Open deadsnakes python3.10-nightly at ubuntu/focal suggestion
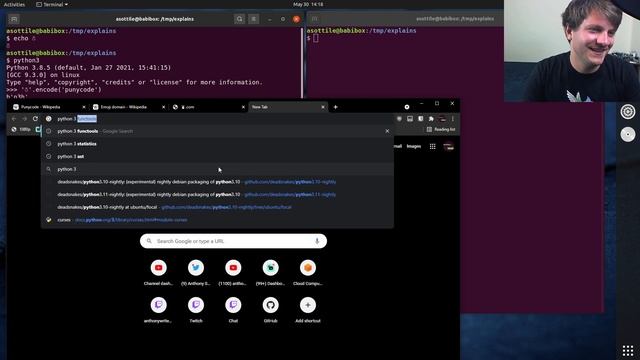 click(x=217, y=207)
